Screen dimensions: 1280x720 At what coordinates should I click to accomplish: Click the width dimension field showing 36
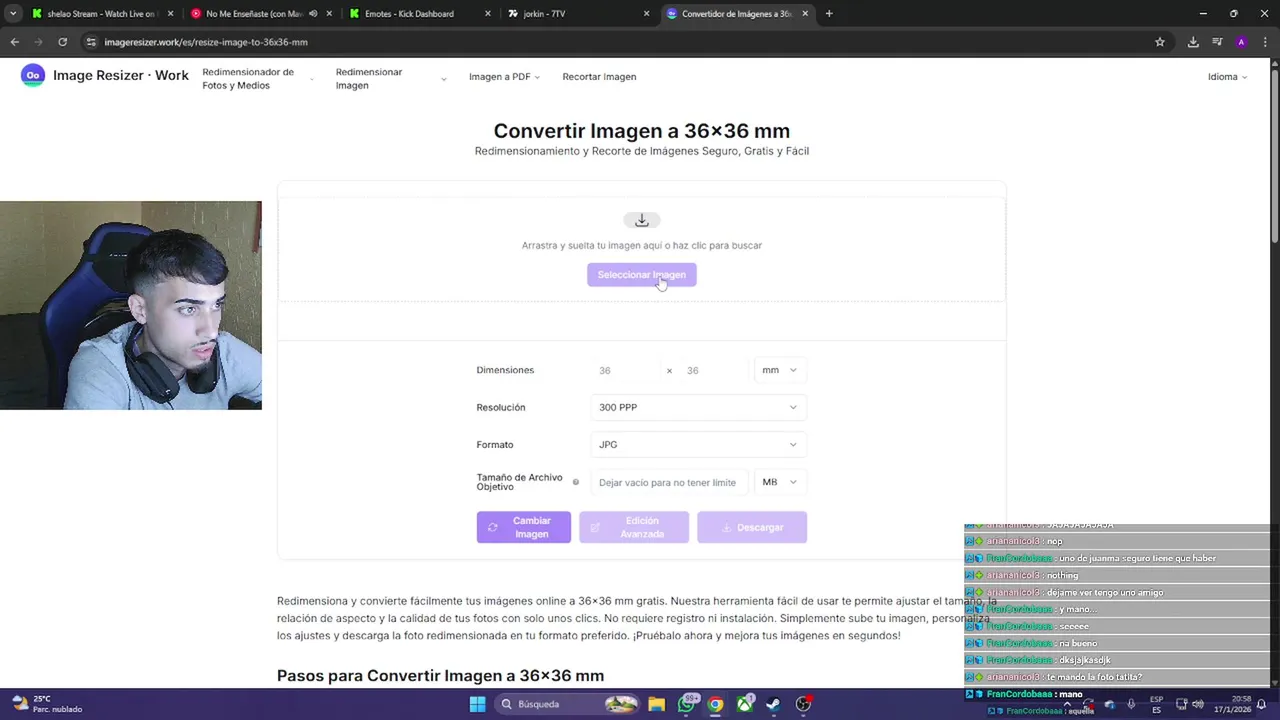click(x=626, y=370)
